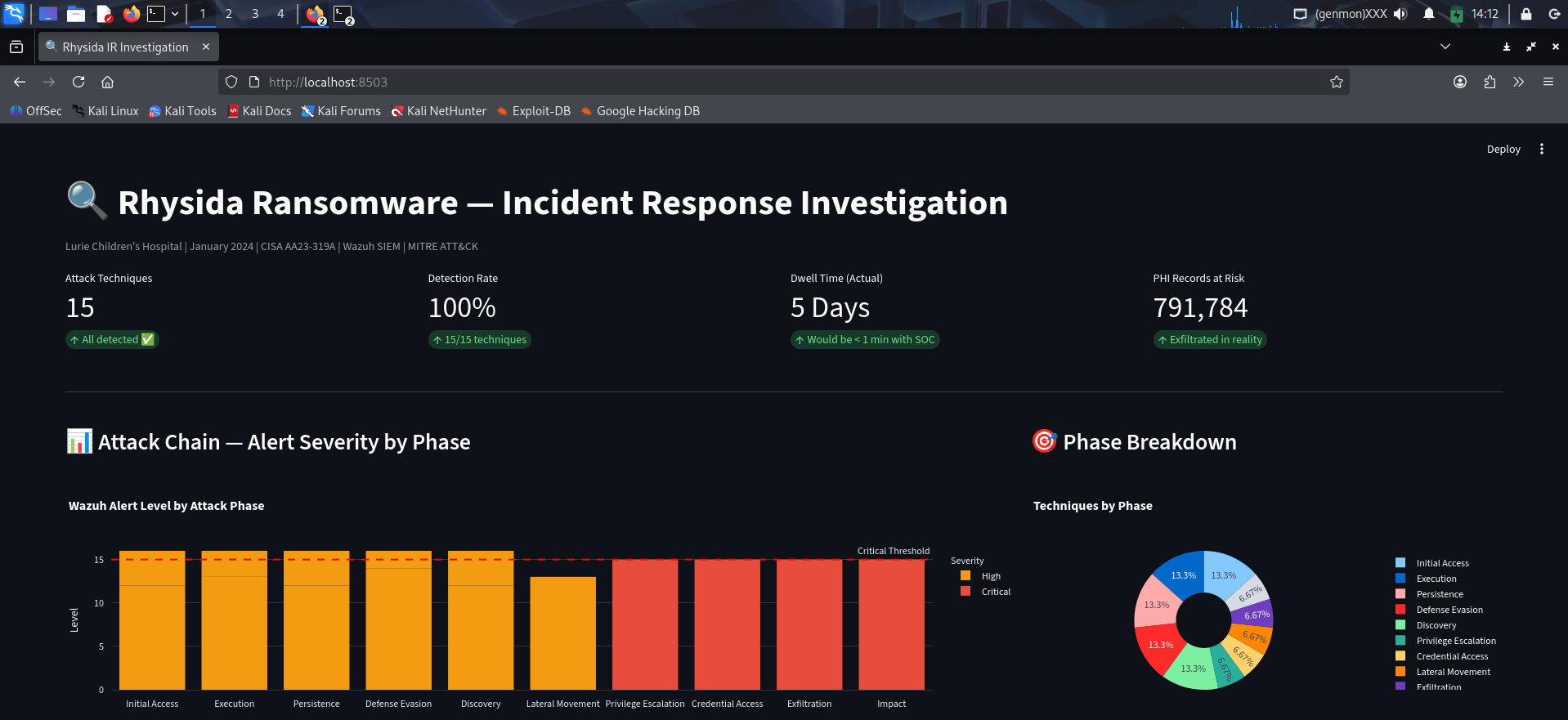Click the Deploy button
The height and width of the screenshot is (720, 1568).
coord(1503,149)
